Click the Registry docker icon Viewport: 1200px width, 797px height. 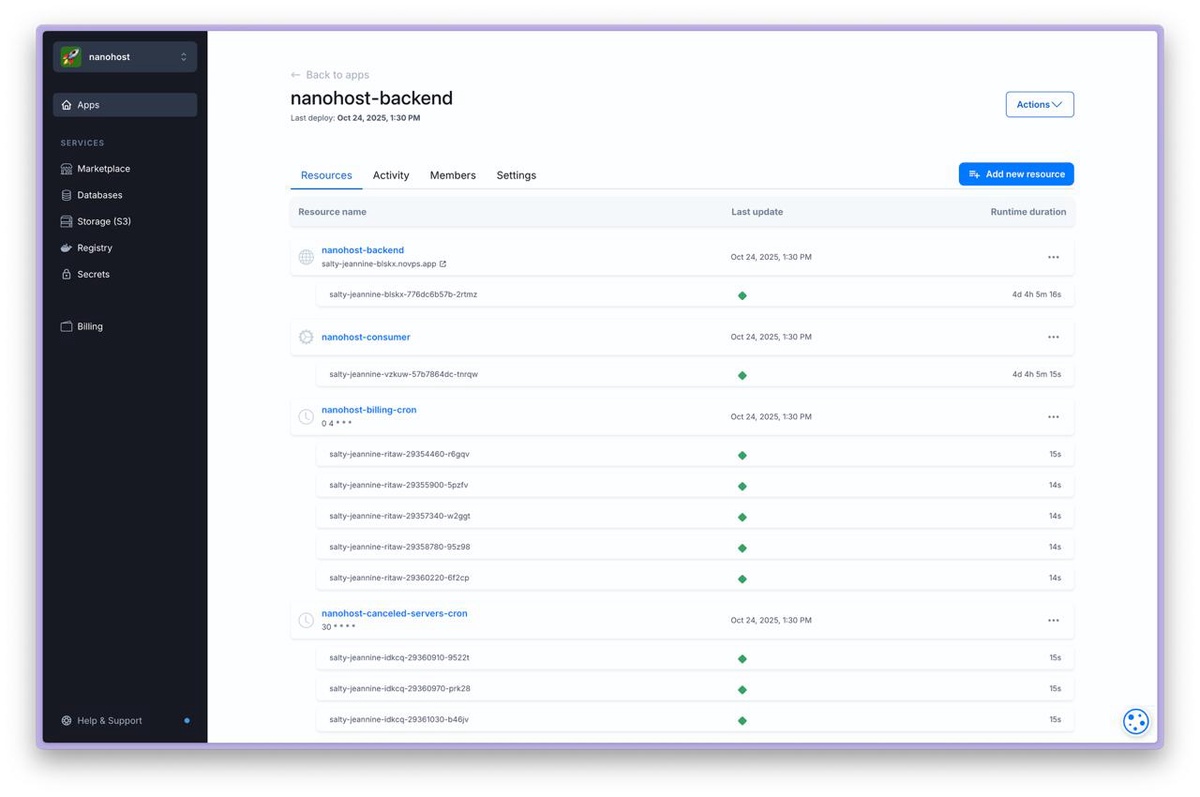66,248
